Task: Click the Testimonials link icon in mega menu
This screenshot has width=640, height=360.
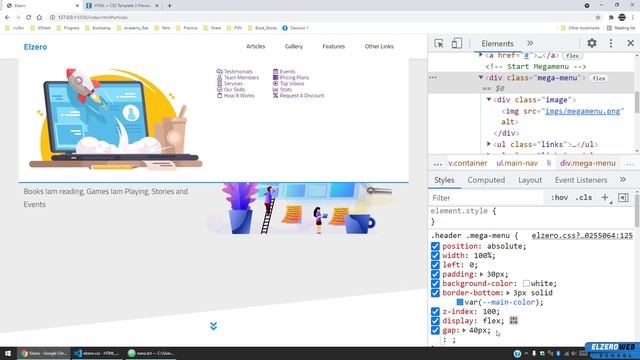Action: click(x=220, y=71)
